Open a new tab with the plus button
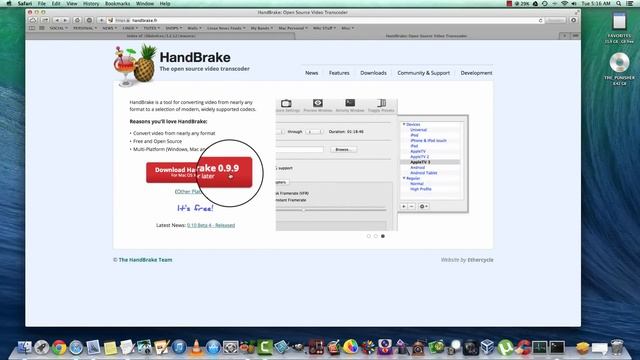 (x=564, y=36)
